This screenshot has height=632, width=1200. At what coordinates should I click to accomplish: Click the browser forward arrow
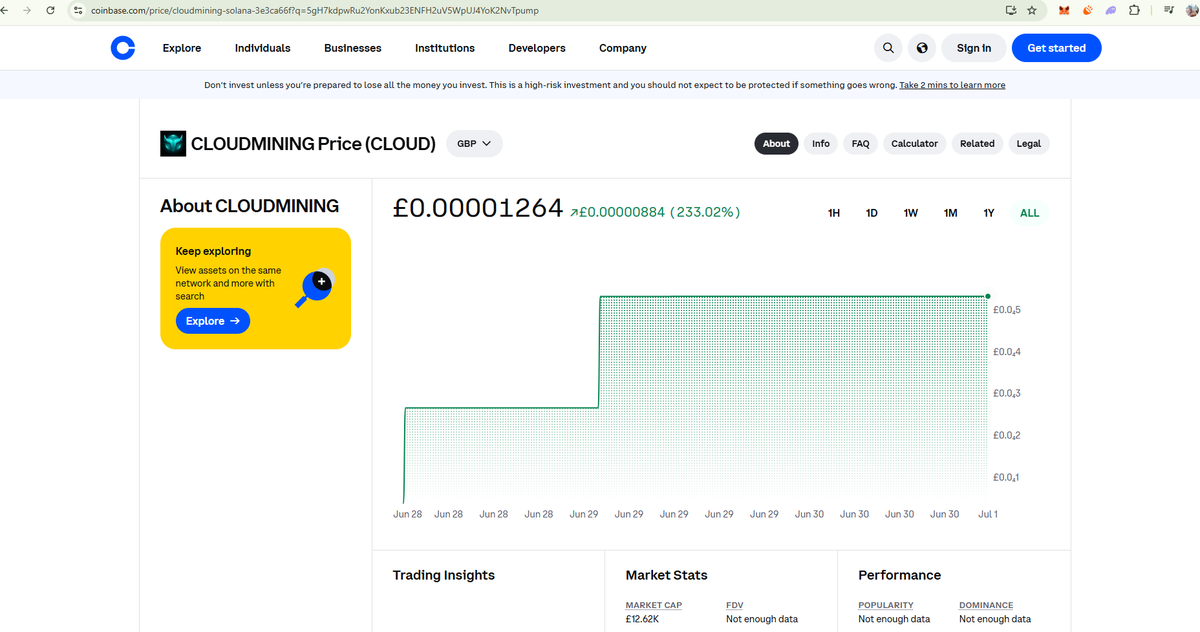(29, 10)
